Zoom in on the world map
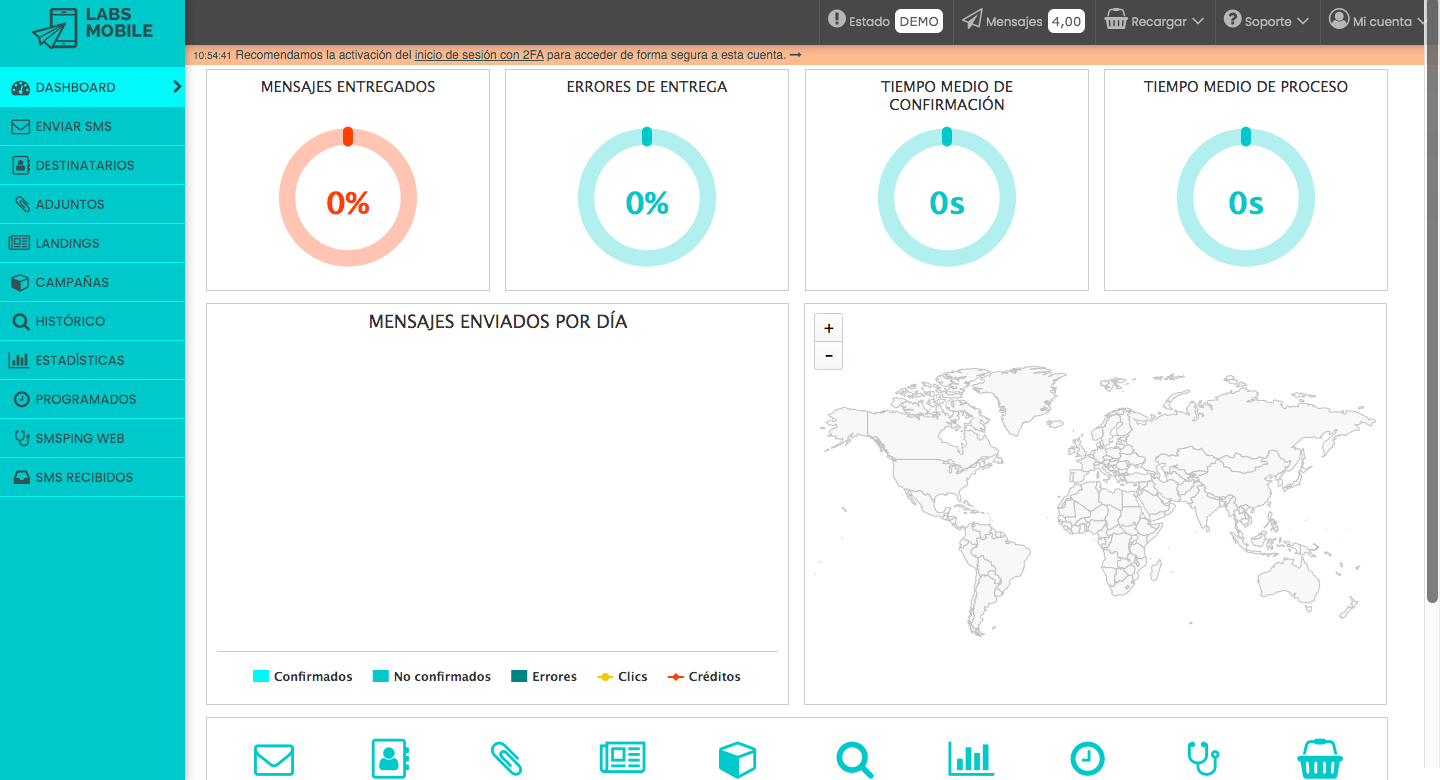Screen dimensions: 1440x780 tap(828, 328)
